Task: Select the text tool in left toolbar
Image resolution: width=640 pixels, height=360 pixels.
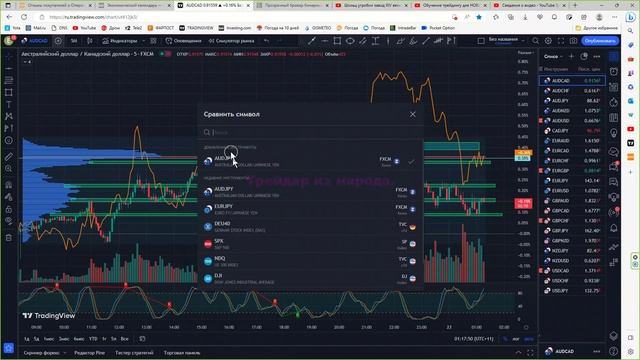Action: pyautogui.click(x=9, y=104)
